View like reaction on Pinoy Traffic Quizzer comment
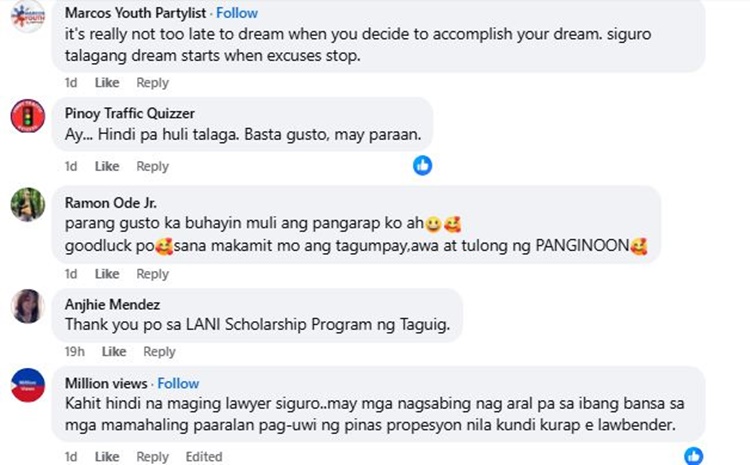Image resolution: width=750 pixels, height=465 pixels. point(422,166)
